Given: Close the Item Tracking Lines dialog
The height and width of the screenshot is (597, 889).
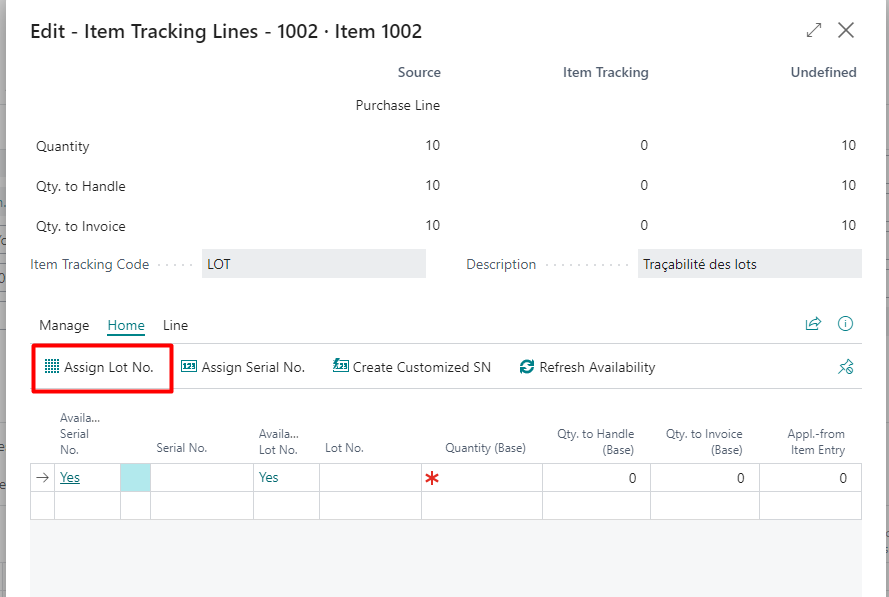Looking at the screenshot, I should [846, 31].
